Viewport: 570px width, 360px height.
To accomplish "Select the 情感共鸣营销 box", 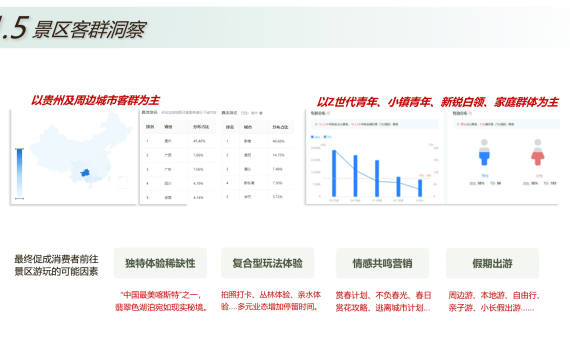I will pyautogui.click(x=382, y=263).
